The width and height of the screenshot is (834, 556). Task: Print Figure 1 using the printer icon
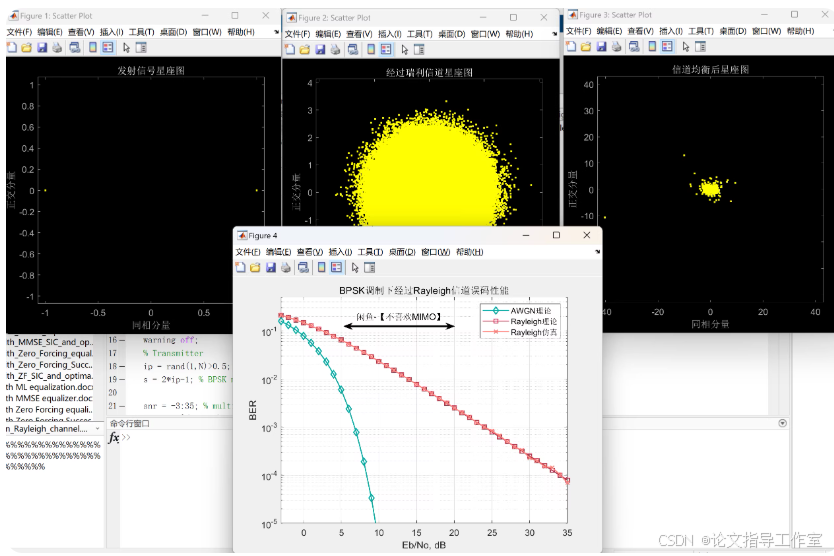(x=57, y=48)
